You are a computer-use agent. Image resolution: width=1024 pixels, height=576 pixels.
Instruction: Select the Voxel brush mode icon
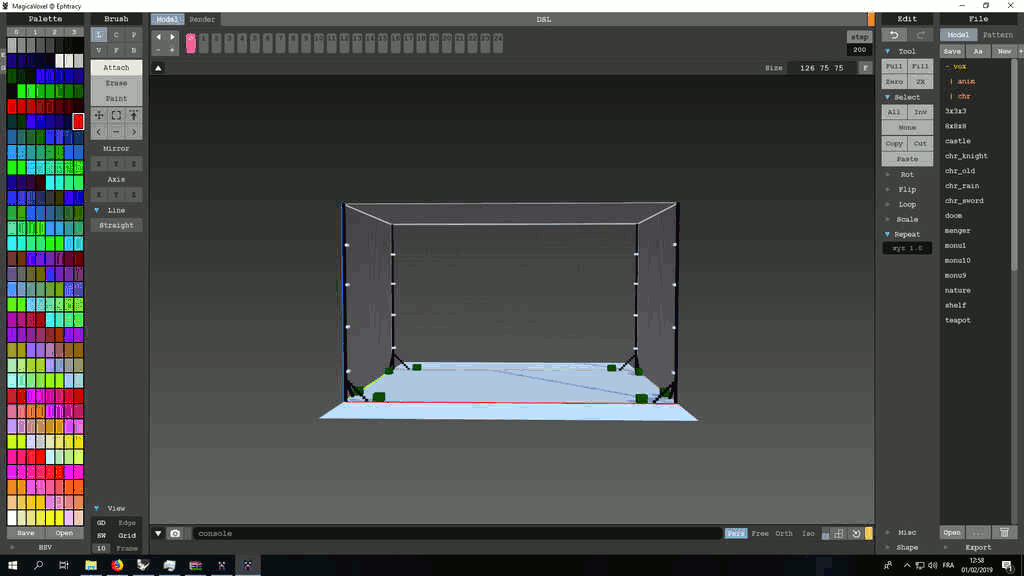99,50
